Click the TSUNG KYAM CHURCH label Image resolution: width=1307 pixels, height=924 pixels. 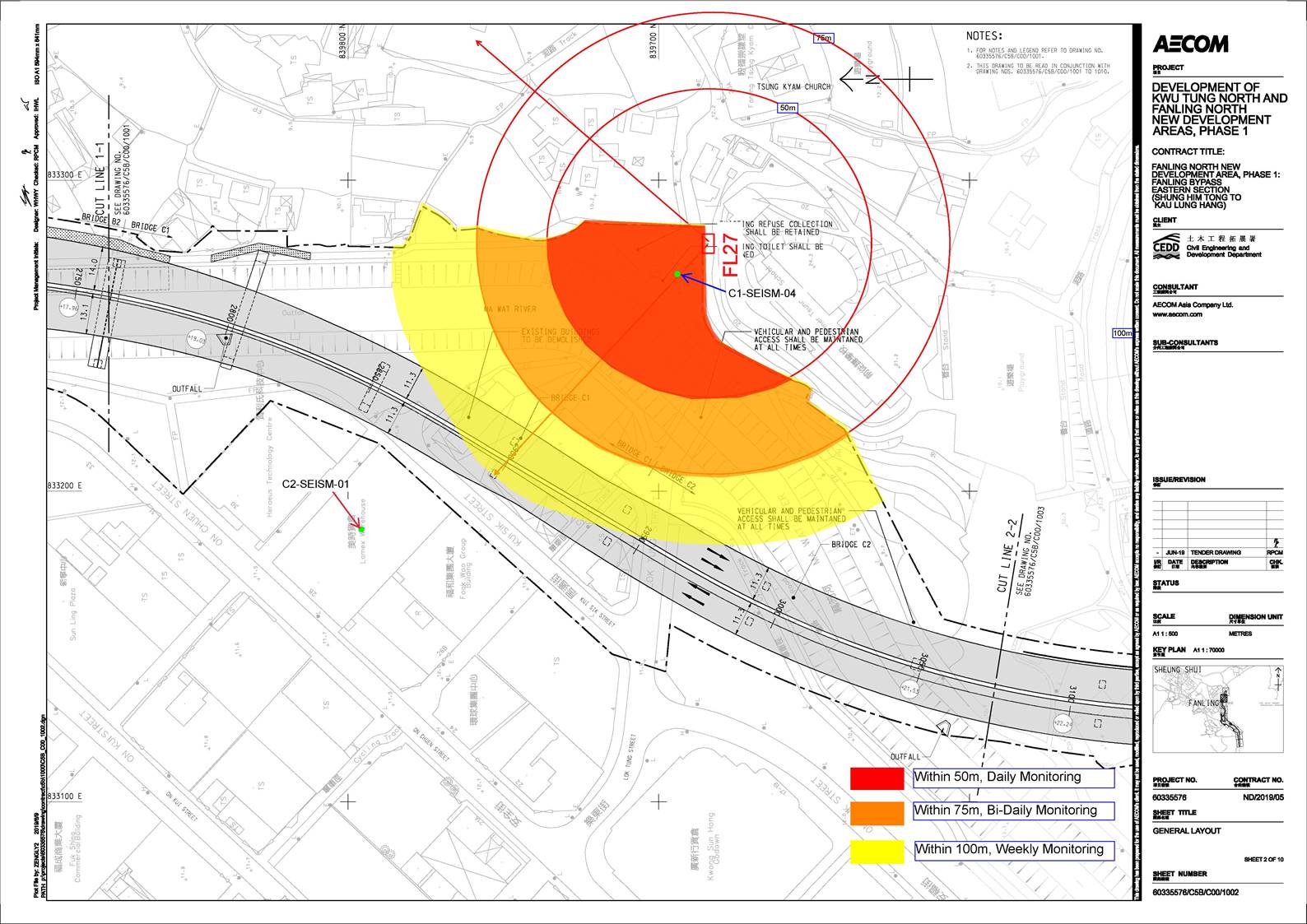[793, 86]
